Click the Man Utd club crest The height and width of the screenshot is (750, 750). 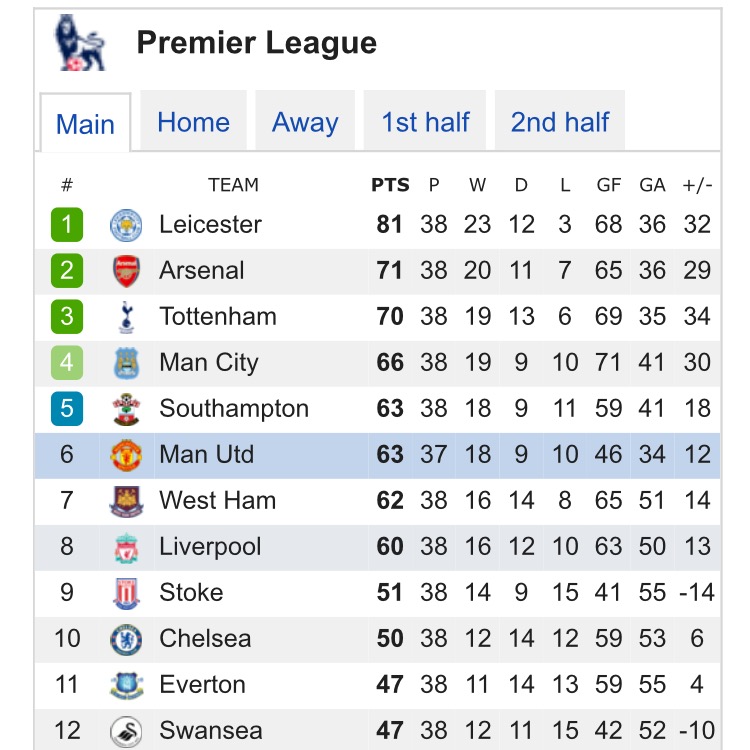point(126,455)
